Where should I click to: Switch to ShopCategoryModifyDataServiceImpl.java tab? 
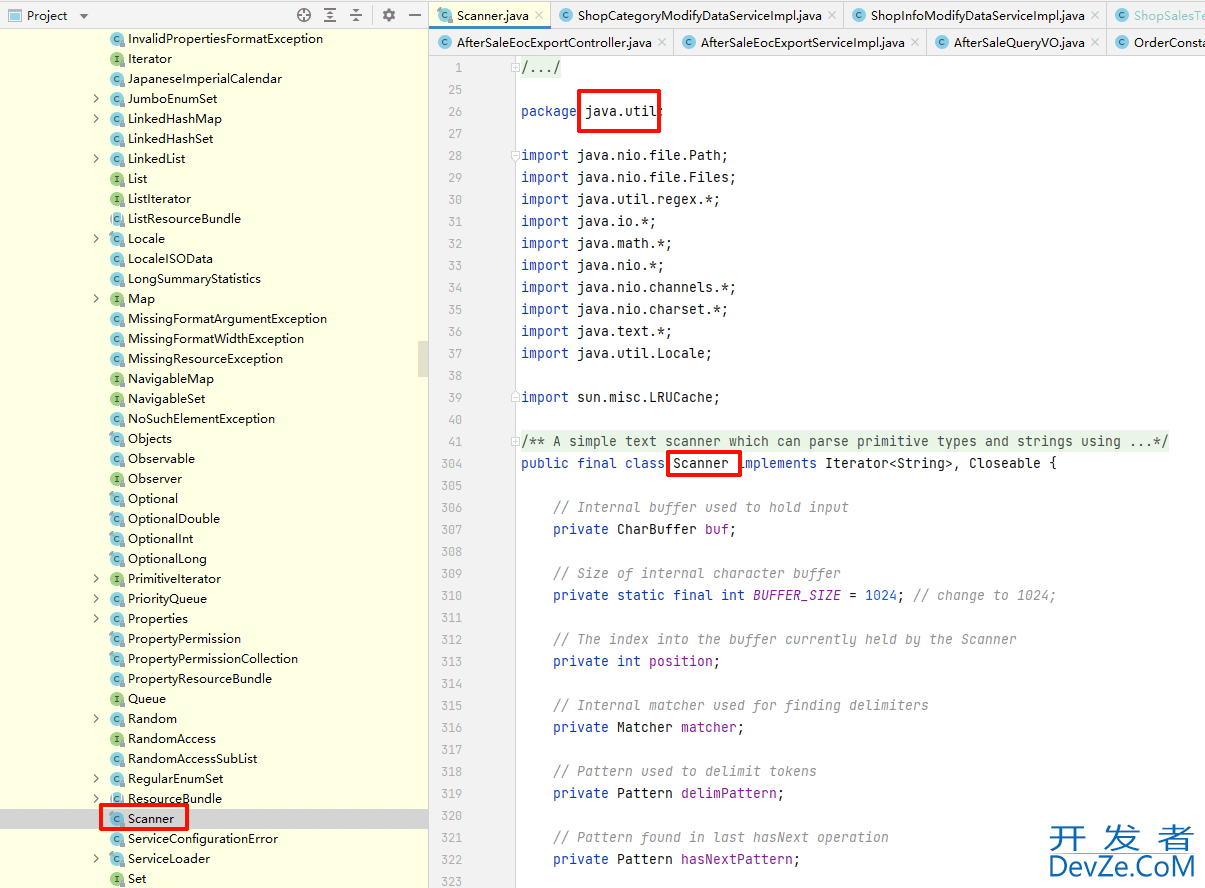[x=699, y=15]
